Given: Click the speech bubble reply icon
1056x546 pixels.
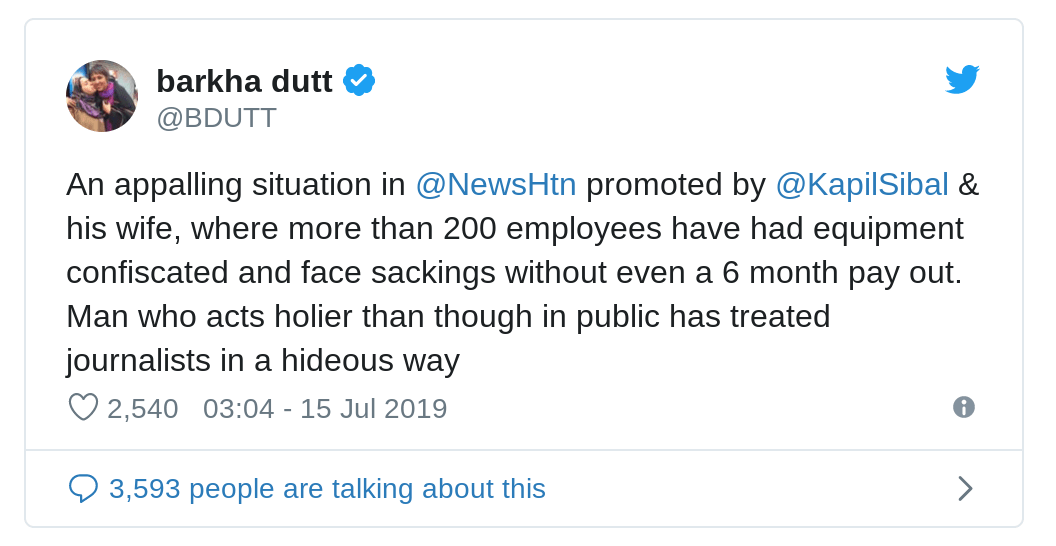Looking at the screenshot, I should pyautogui.click(x=83, y=488).
